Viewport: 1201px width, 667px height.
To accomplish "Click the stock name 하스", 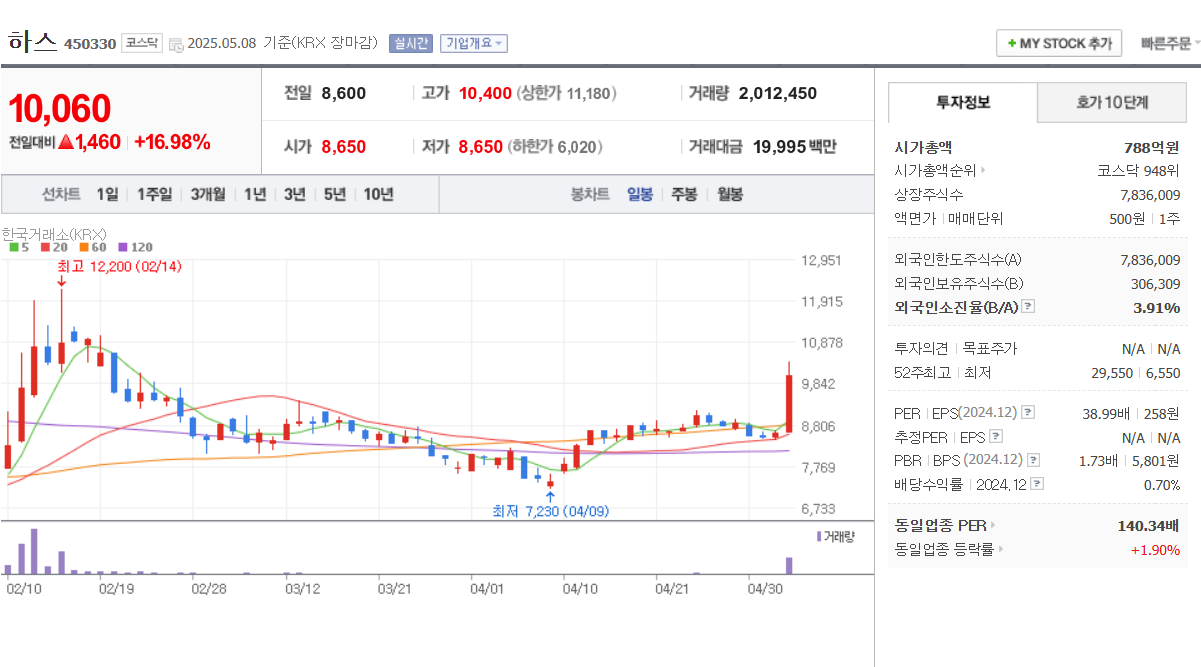I will tap(31, 42).
